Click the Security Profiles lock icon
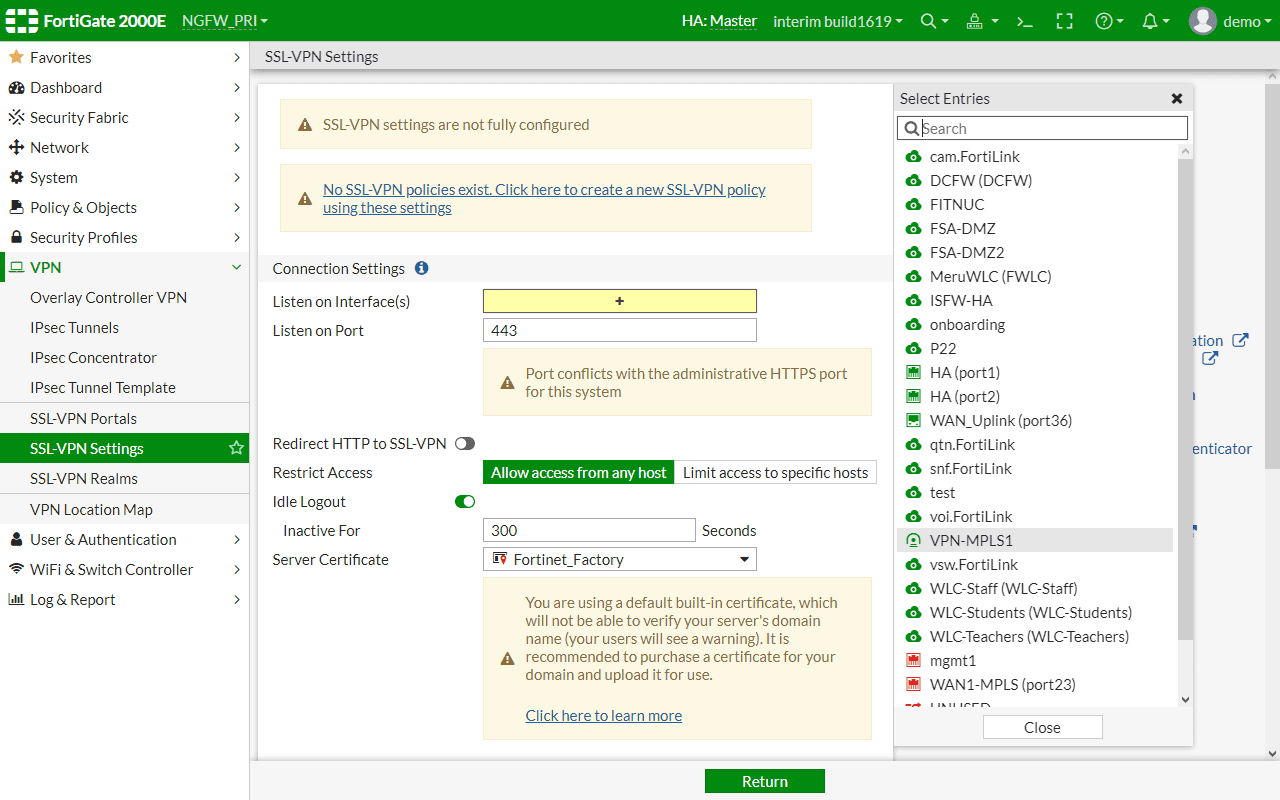Image resolution: width=1280 pixels, height=800 pixels. 16,237
